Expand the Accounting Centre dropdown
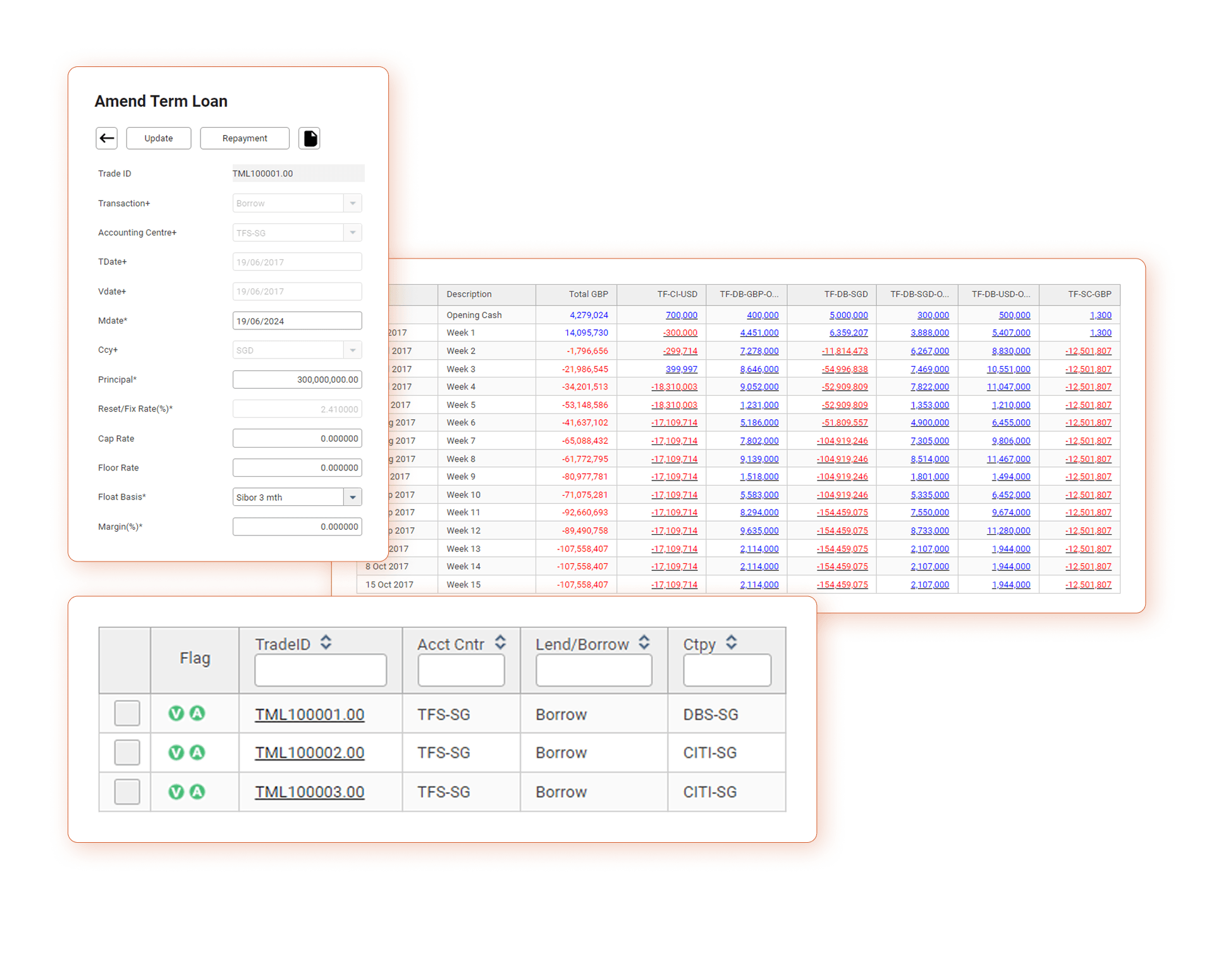The width and height of the screenshot is (1214, 980). click(x=352, y=233)
